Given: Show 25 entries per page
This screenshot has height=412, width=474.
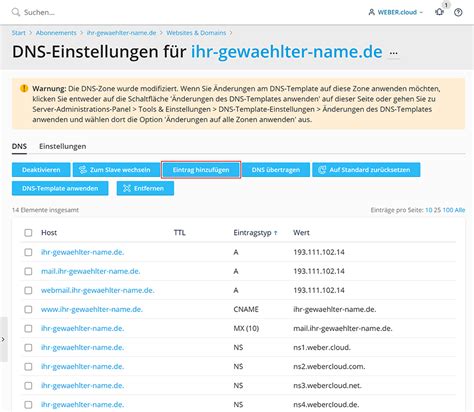Looking at the screenshot, I should coord(437,210).
